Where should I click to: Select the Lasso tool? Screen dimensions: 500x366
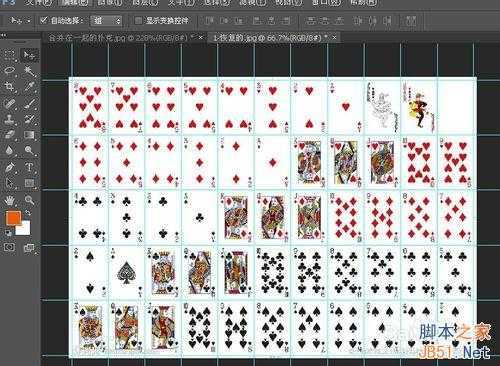coord(10,70)
